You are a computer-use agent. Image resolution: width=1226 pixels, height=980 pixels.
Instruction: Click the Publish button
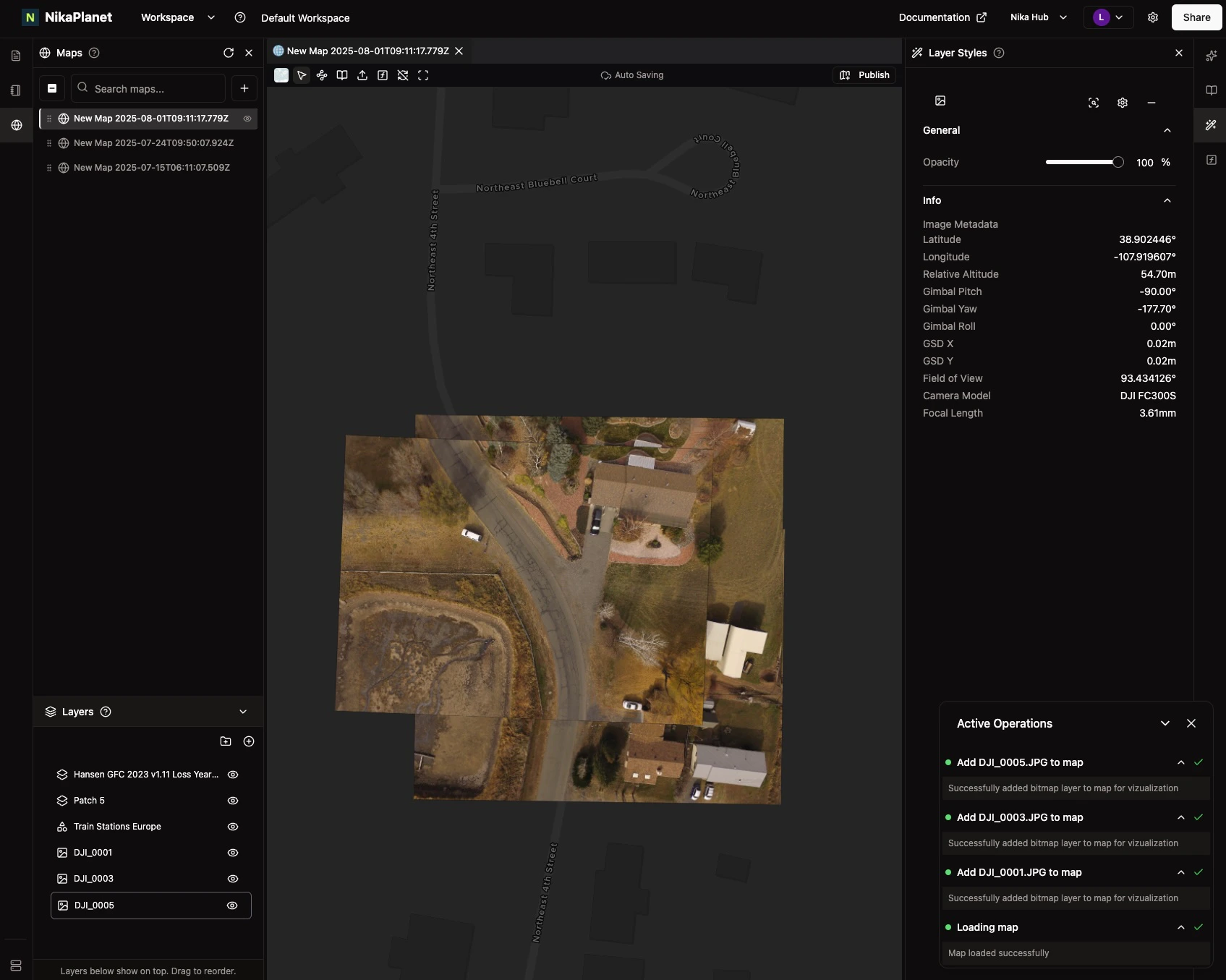tap(865, 75)
